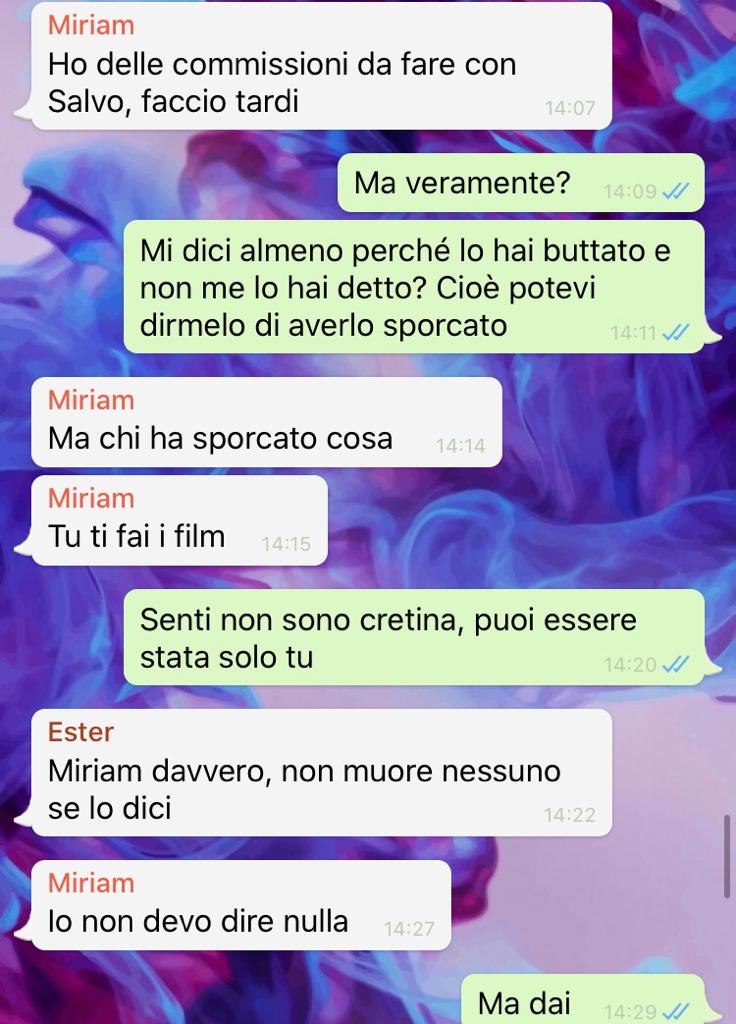736x1024 pixels.
Task: Click read-receipt double check at 14:09
Action: 675,191
